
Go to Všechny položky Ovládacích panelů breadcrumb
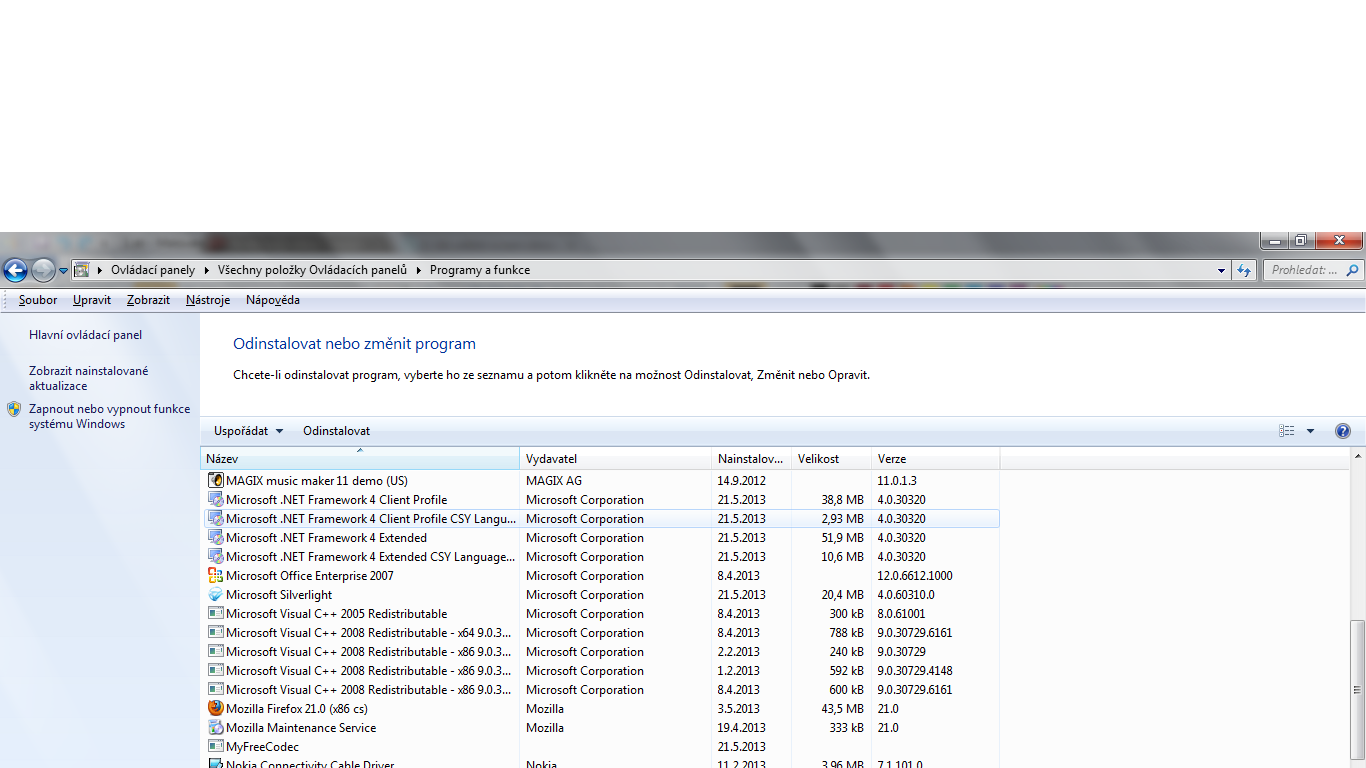[313, 270]
